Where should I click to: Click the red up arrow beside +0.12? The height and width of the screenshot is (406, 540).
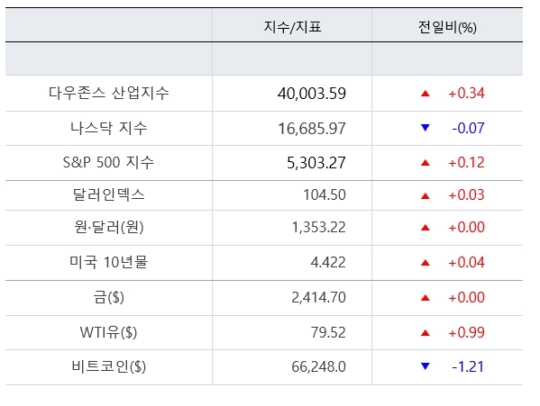425,163
